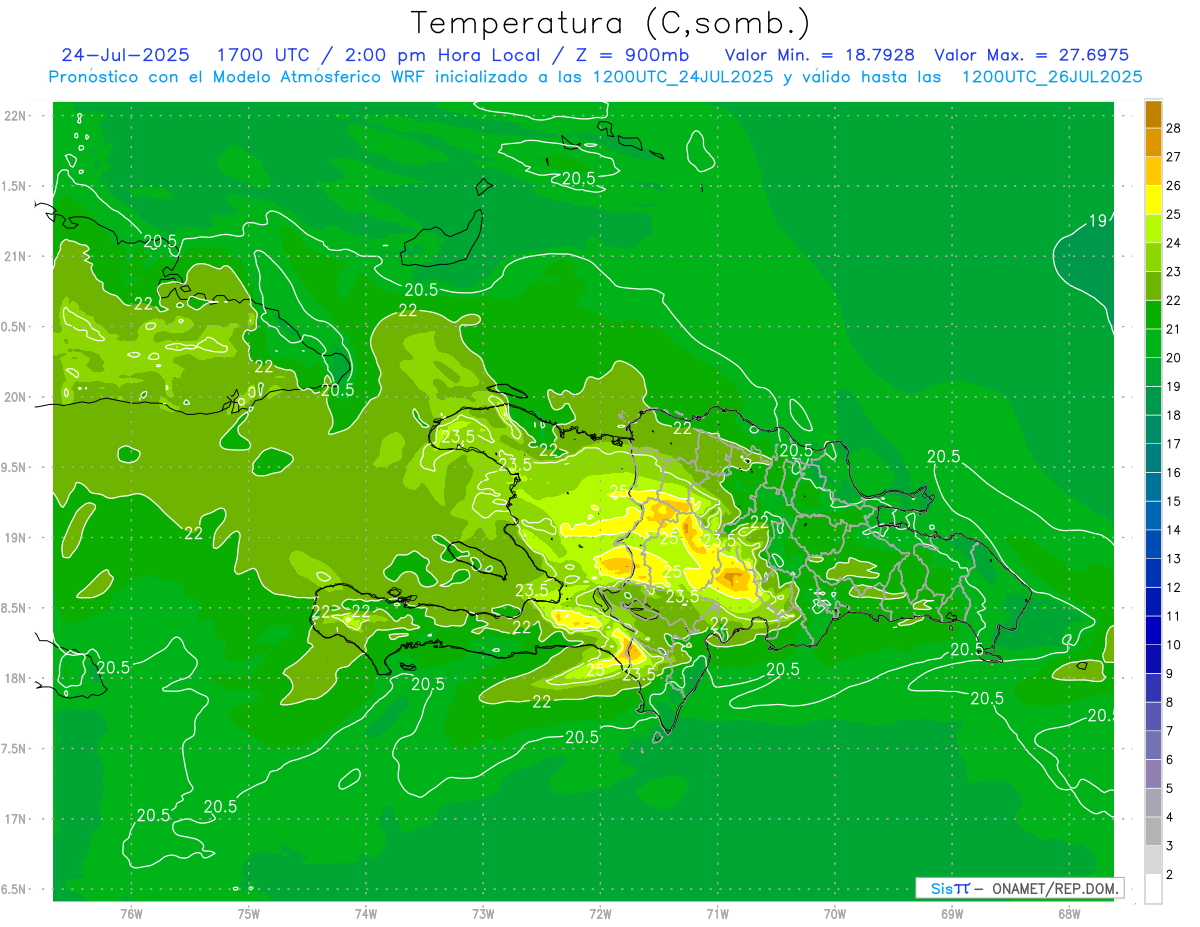1200x927 pixels.
Task: Click the legend value label "3"
Action: point(1170,846)
